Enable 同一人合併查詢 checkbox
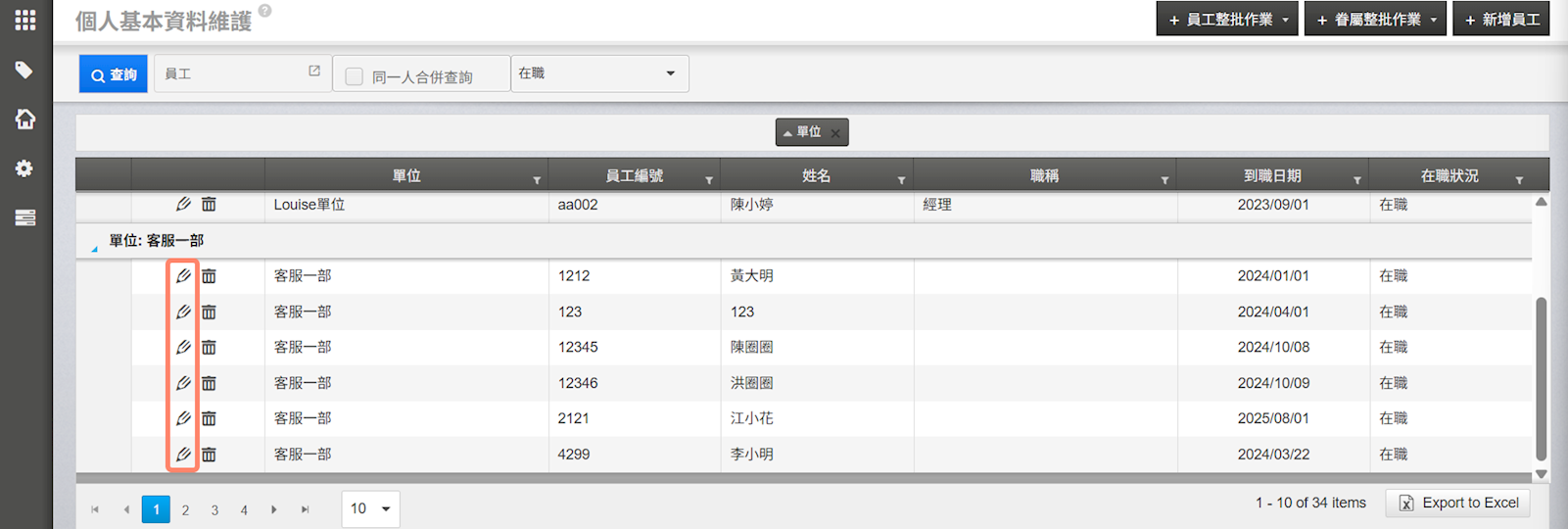The image size is (1568, 529). coord(355,76)
